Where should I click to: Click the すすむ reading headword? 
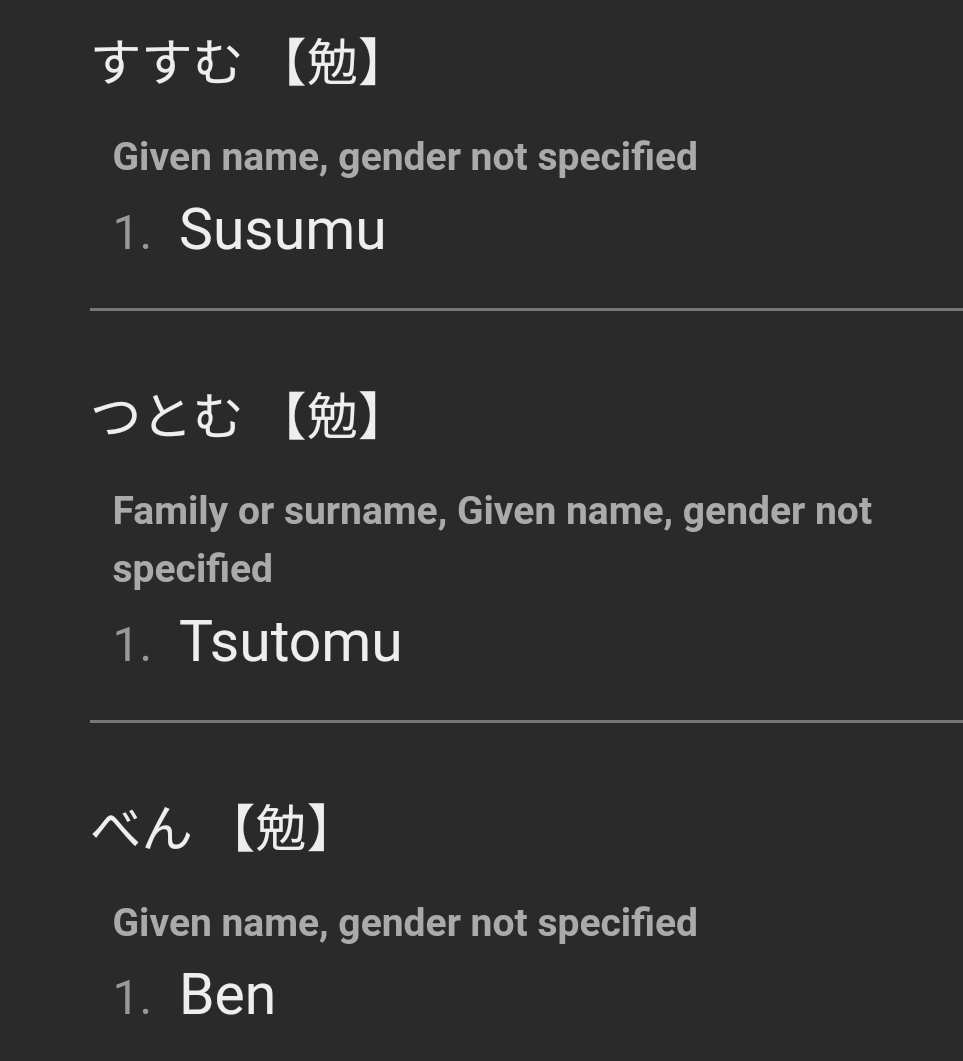point(166,62)
